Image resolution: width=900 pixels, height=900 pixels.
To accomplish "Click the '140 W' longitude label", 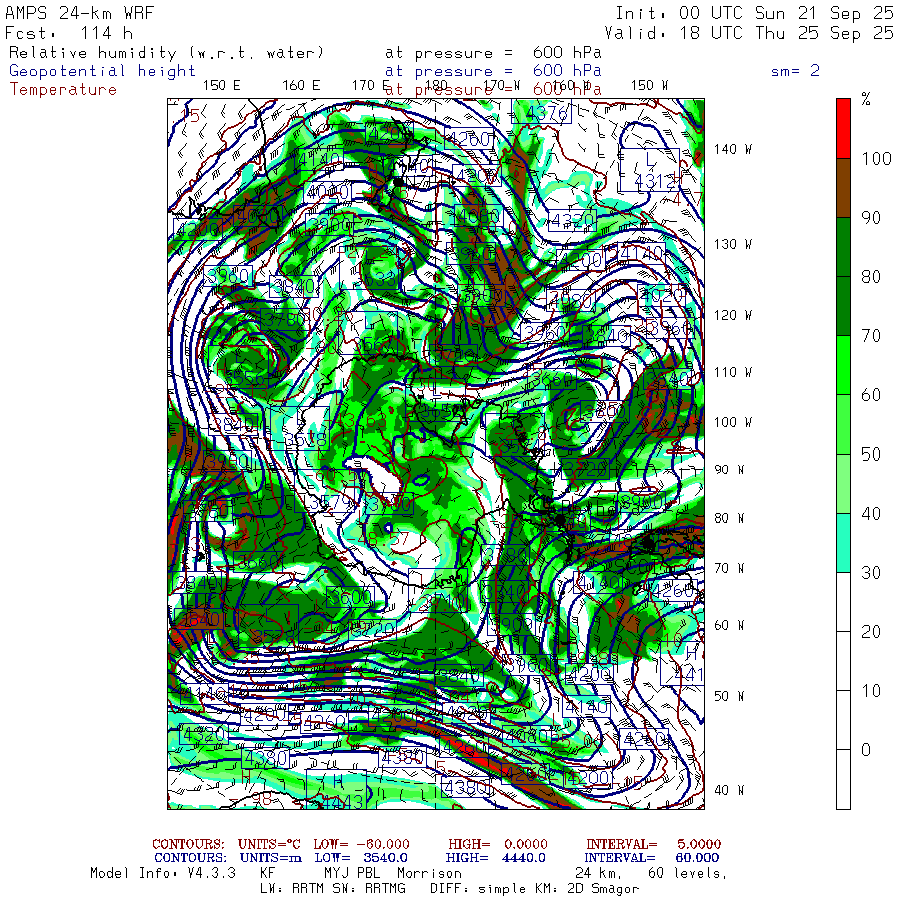I will [x=733, y=149].
